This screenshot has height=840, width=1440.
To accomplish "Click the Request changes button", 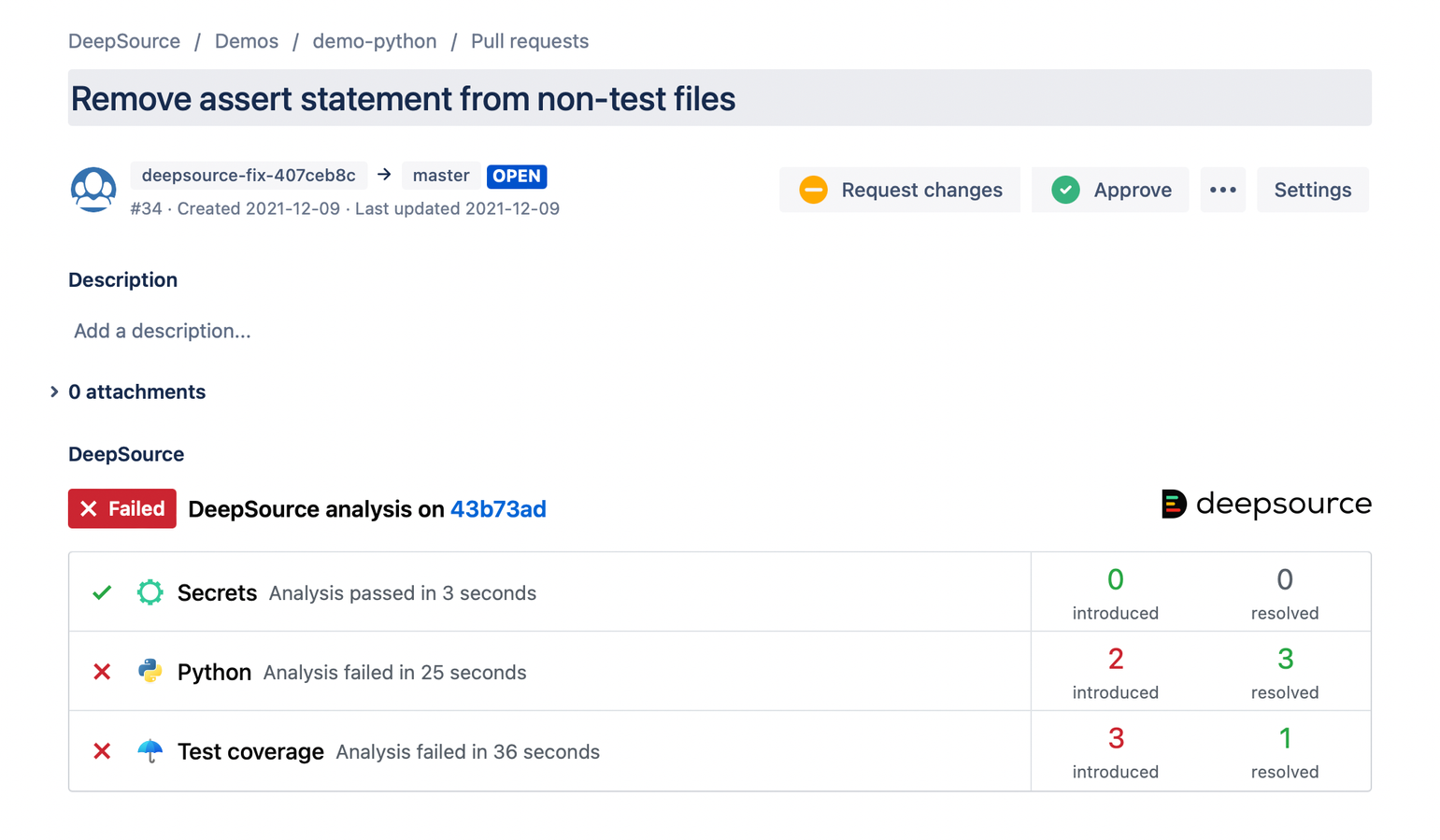I will [900, 190].
